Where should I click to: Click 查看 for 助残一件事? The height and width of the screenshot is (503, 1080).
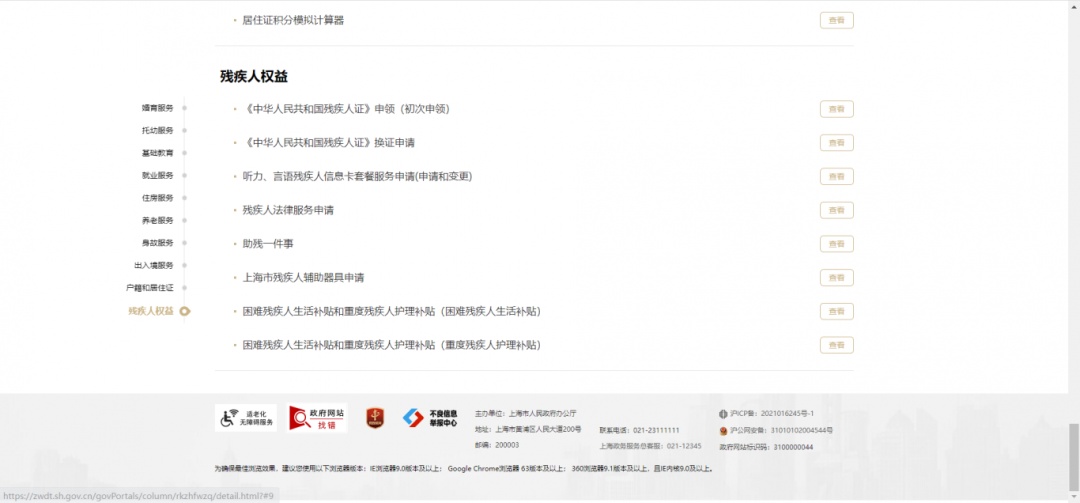pos(837,244)
